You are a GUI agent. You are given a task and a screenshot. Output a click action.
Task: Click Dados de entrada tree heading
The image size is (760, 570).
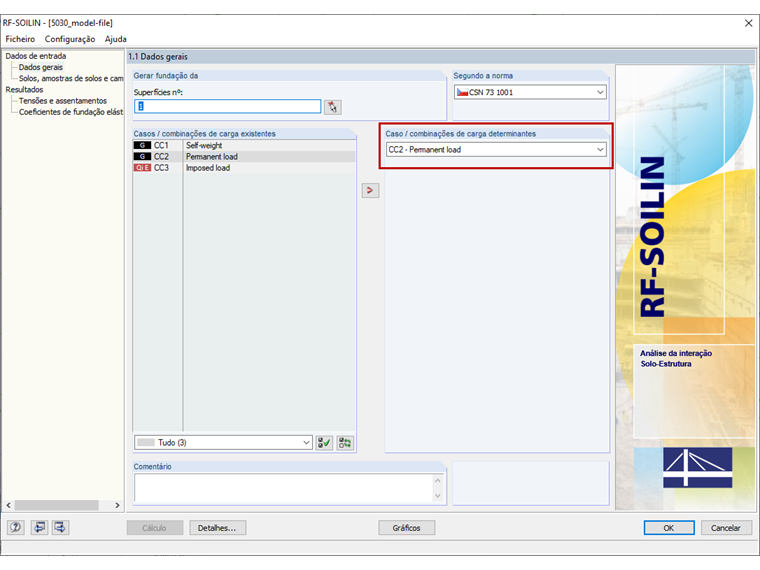(36, 56)
